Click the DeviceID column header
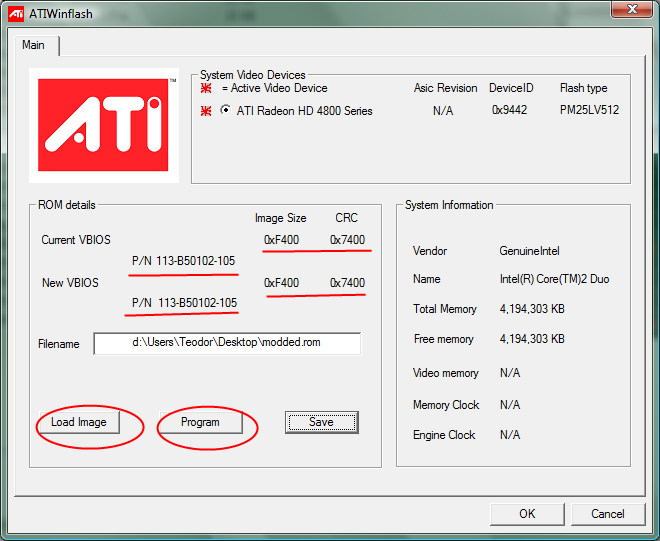The height and width of the screenshot is (541, 660). (511, 88)
